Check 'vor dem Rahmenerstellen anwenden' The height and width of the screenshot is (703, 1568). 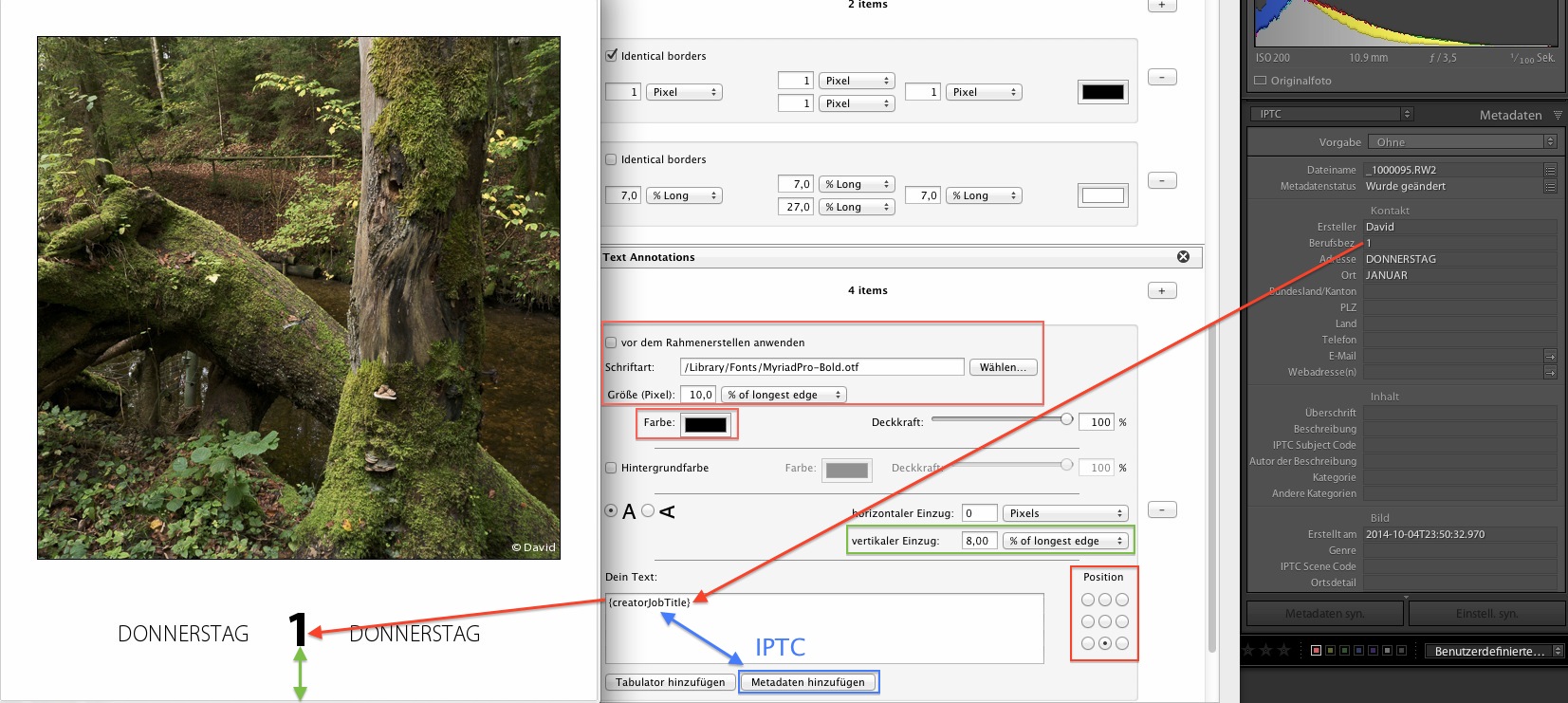click(x=611, y=342)
